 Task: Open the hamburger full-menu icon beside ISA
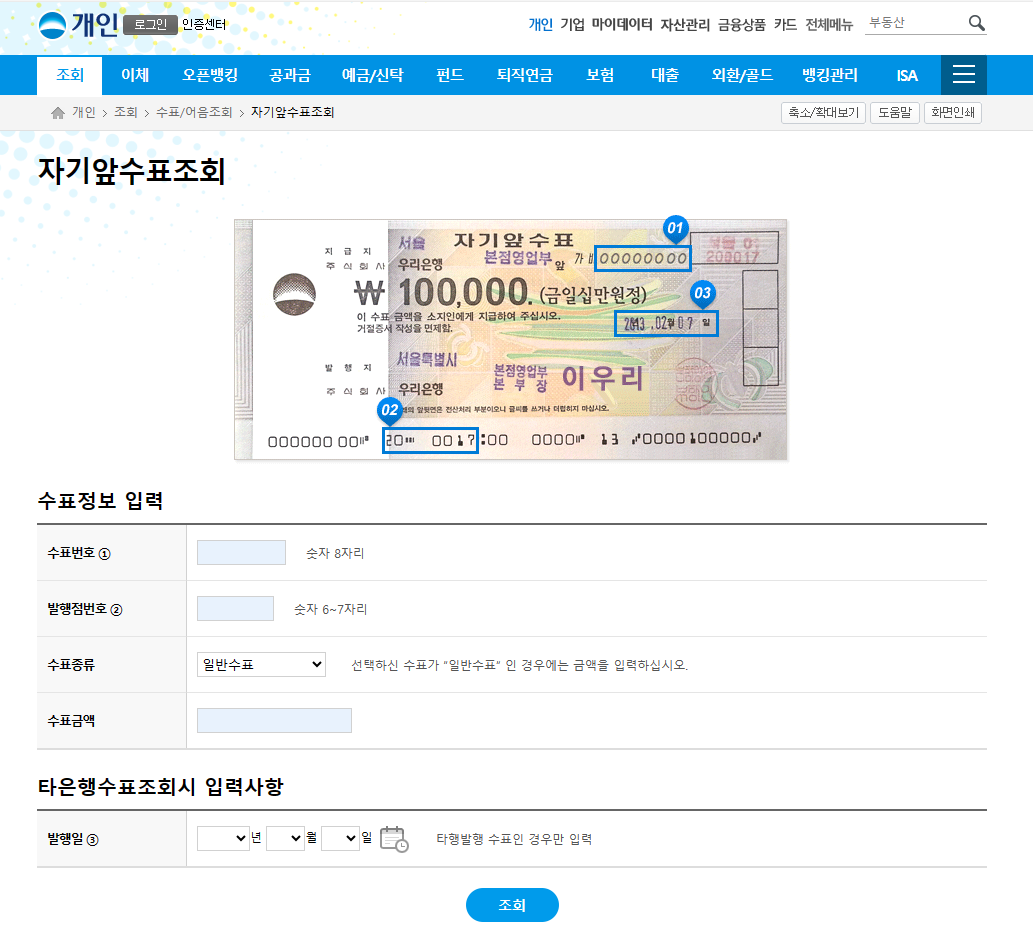click(963, 75)
